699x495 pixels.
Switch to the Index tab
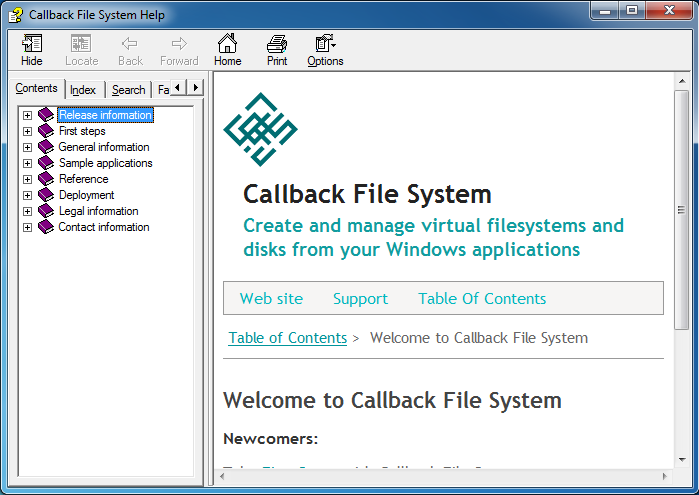pos(83,90)
